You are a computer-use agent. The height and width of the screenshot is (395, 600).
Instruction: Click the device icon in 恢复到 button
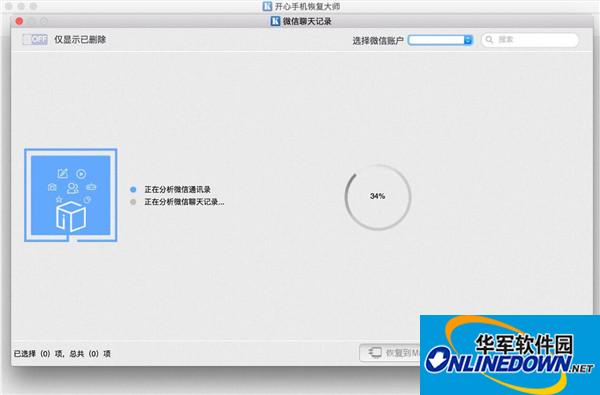tap(375, 352)
